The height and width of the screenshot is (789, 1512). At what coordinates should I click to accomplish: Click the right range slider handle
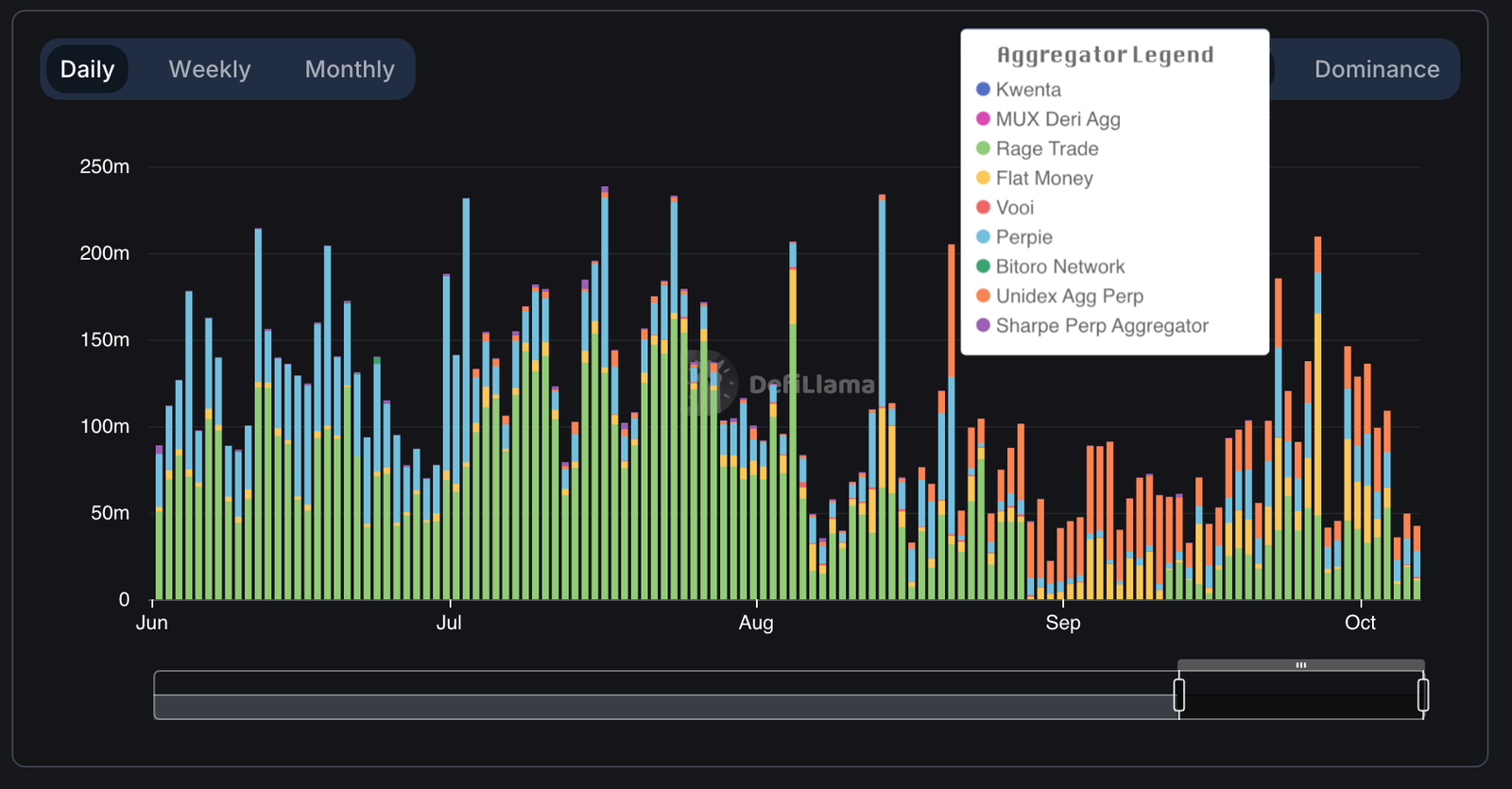tap(1423, 695)
